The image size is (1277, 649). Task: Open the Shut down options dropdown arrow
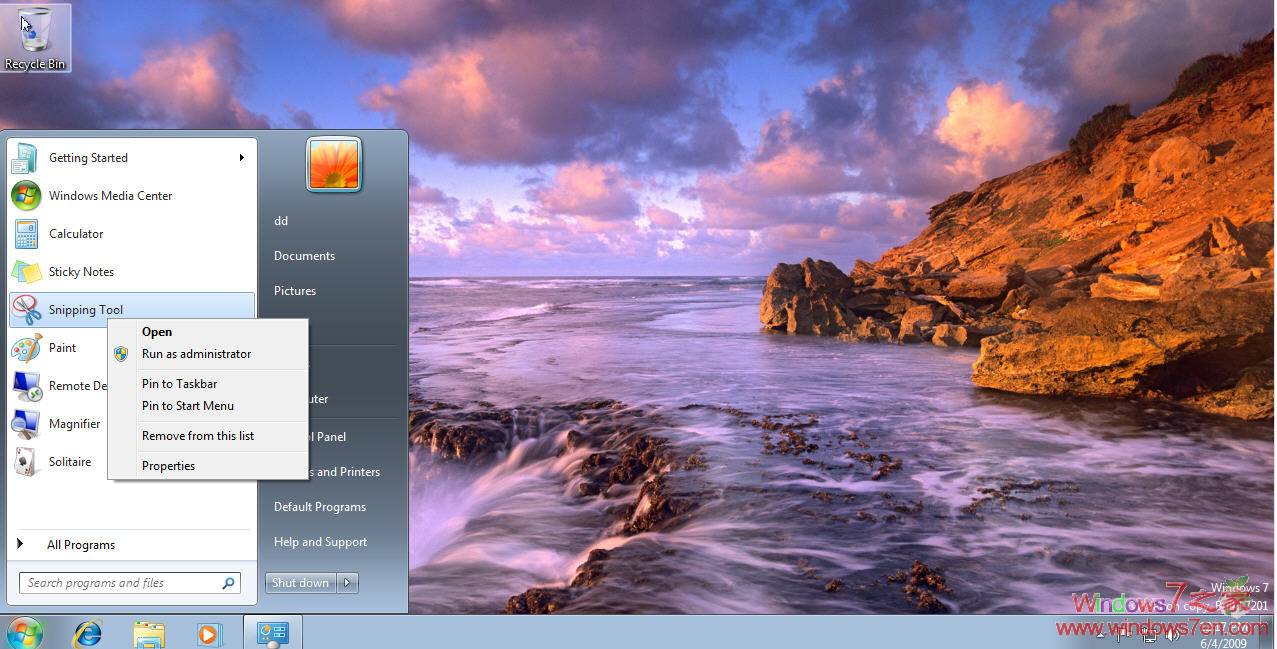click(x=346, y=582)
